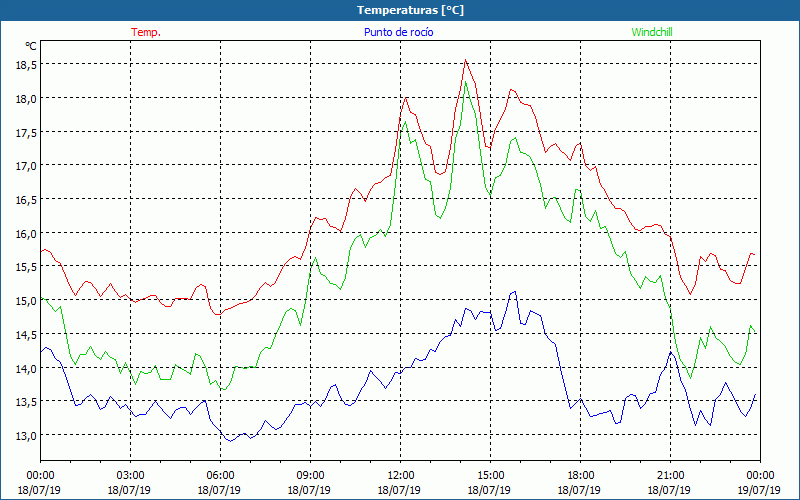800x500 pixels.
Task: Click the 13,0 y-axis value
Action: click(x=26, y=435)
